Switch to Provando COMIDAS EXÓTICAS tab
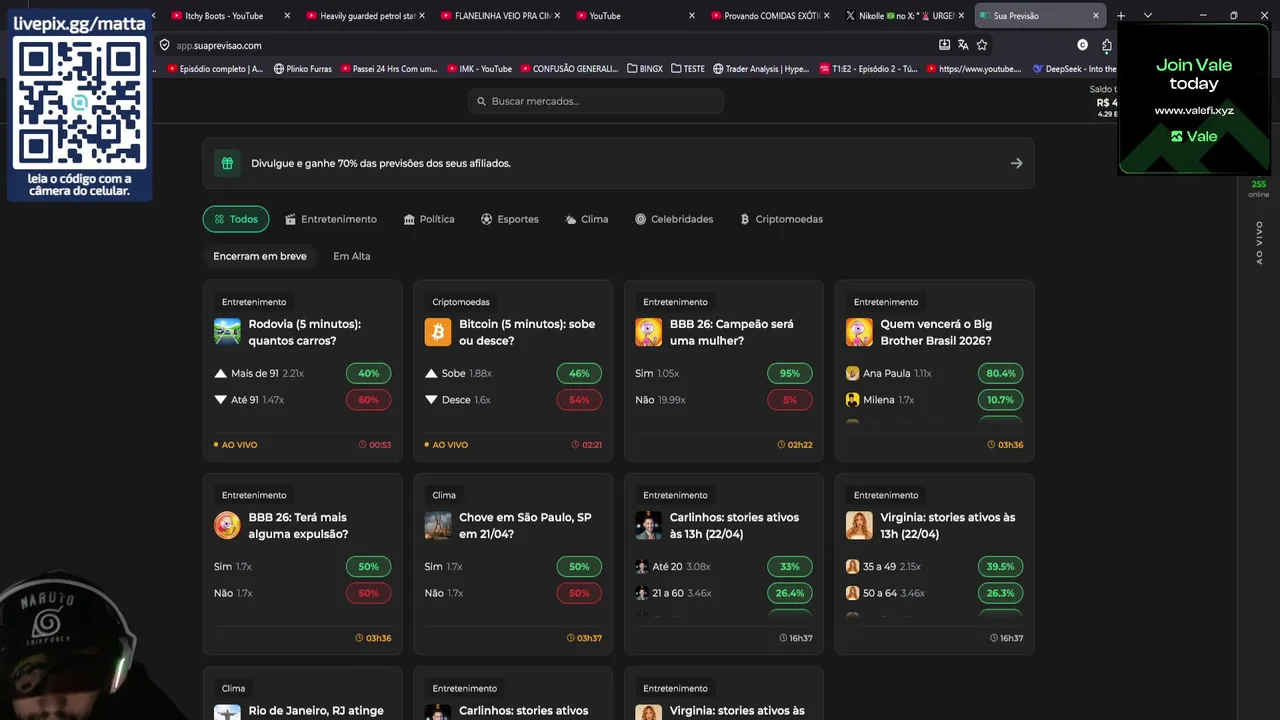 [772, 15]
